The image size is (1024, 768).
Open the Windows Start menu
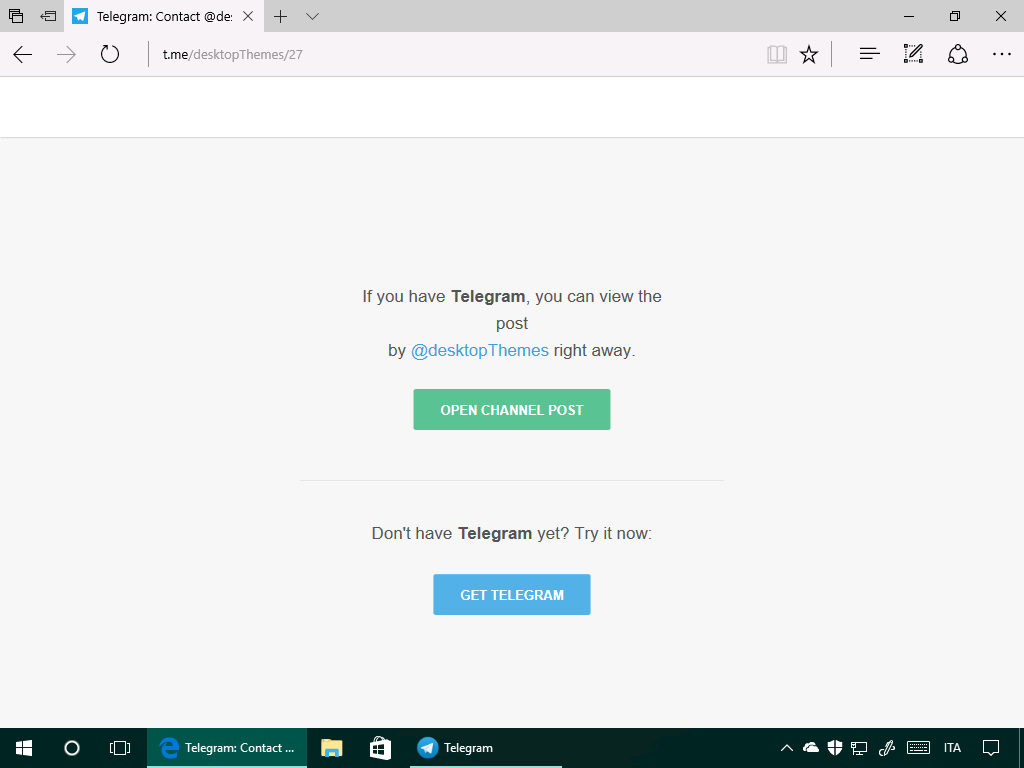[x=24, y=748]
